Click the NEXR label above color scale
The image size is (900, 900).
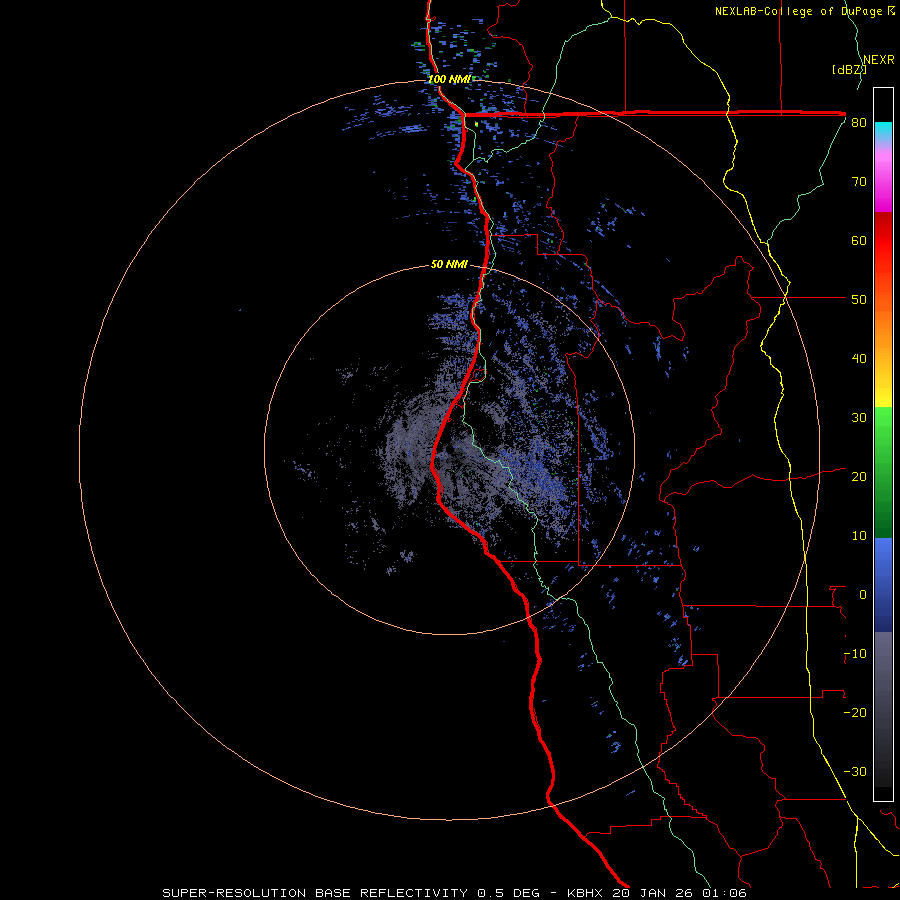click(x=879, y=60)
